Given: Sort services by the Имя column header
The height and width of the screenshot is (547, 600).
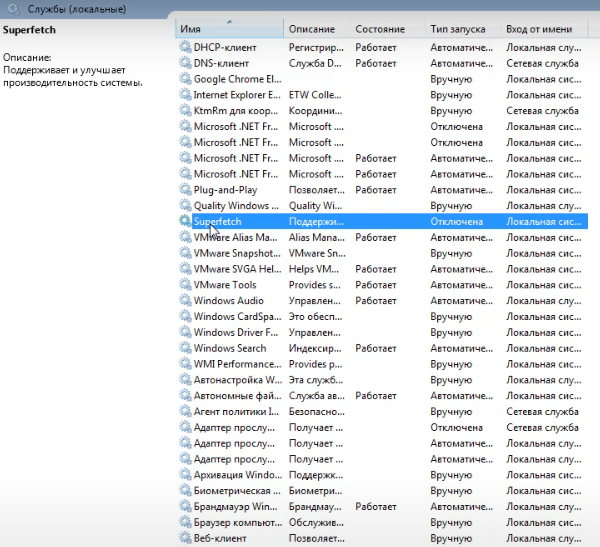Looking at the screenshot, I should (229, 29).
